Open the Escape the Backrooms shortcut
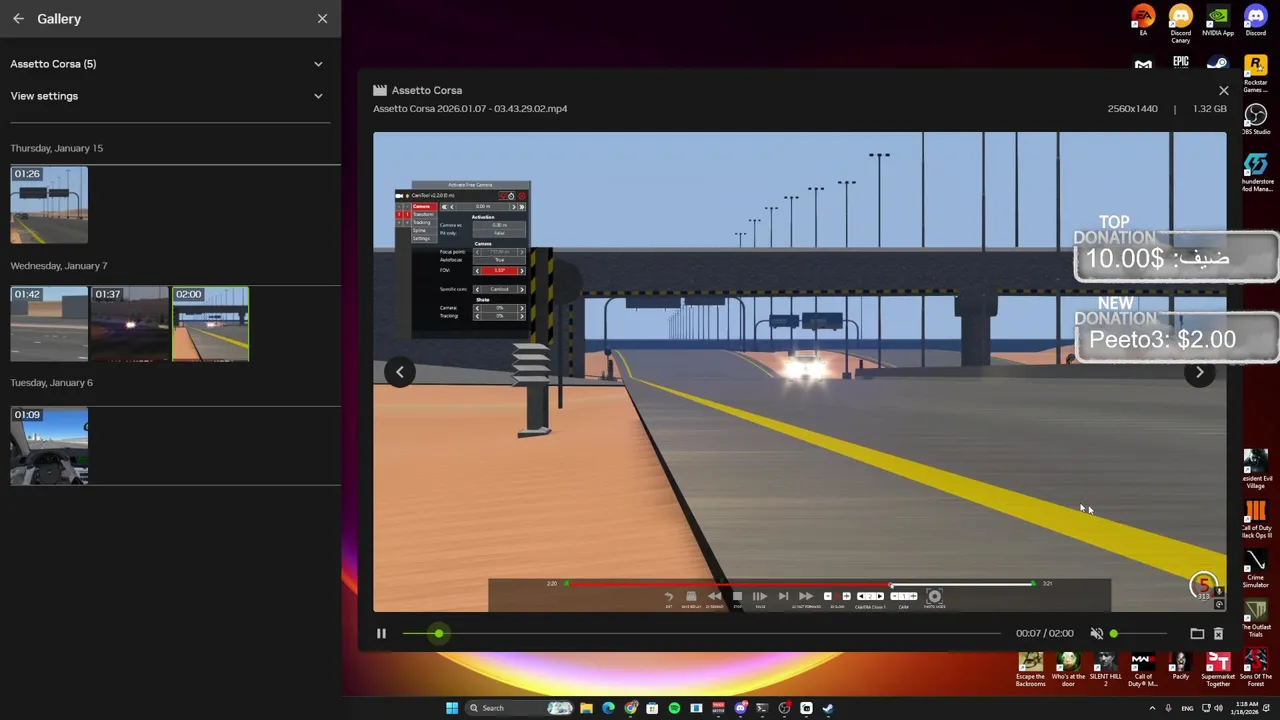 [x=1030, y=669]
